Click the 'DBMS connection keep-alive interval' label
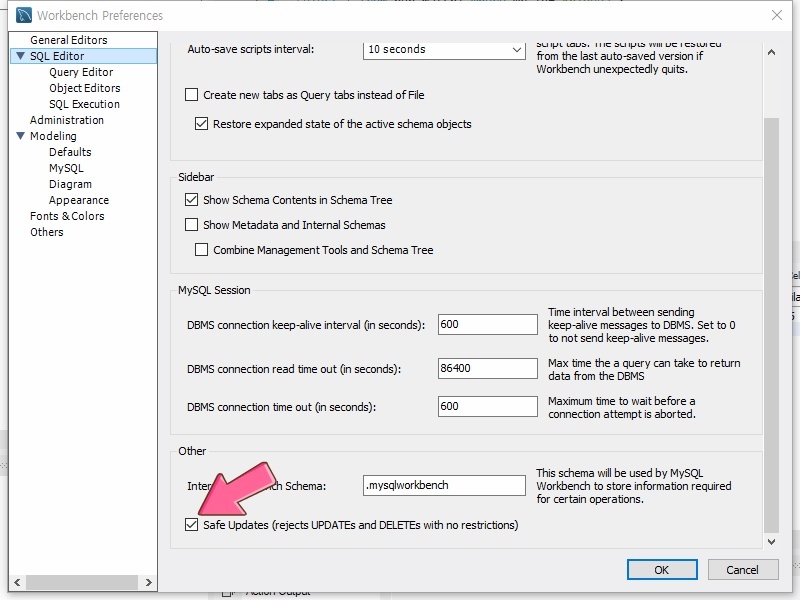 pos(306,325)
